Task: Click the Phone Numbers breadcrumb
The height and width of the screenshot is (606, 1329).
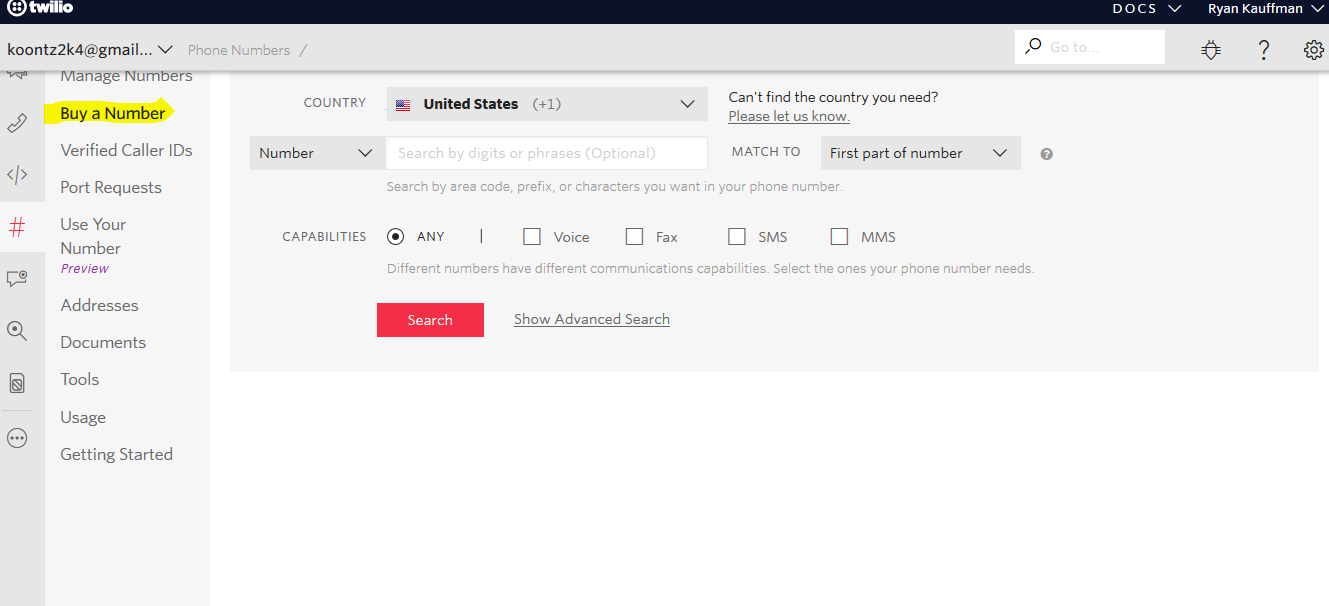Action: (239, 50)
